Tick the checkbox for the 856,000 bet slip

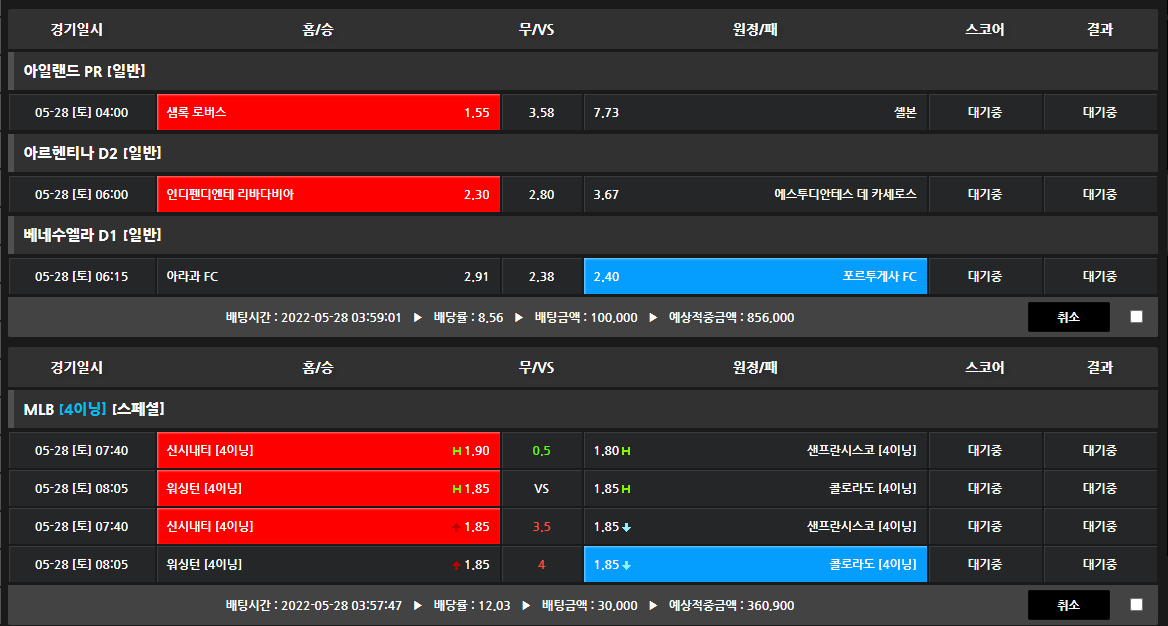pyautogui.click(x=1136, y=317)
